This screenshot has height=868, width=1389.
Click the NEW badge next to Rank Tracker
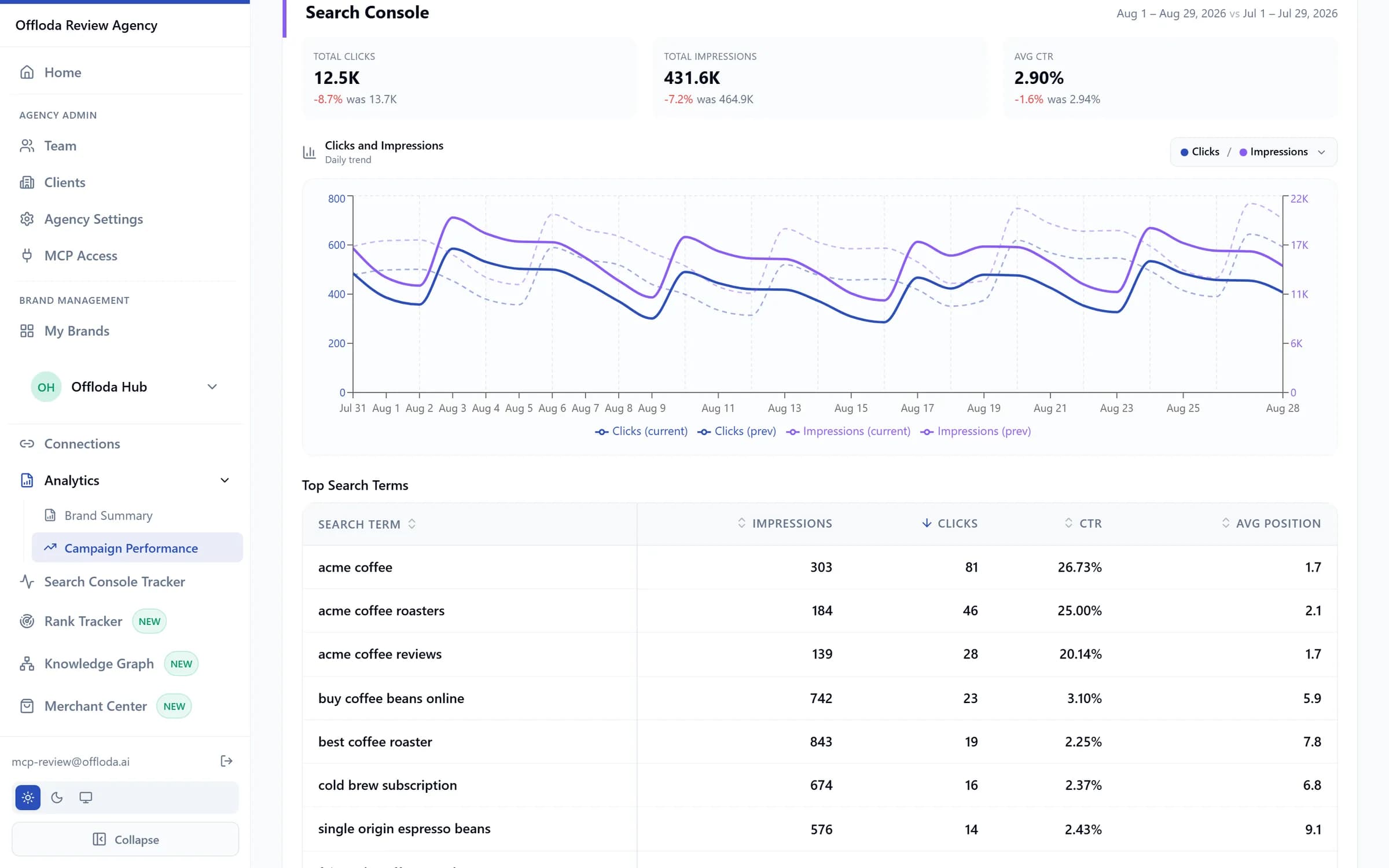[x=149, y=621]
